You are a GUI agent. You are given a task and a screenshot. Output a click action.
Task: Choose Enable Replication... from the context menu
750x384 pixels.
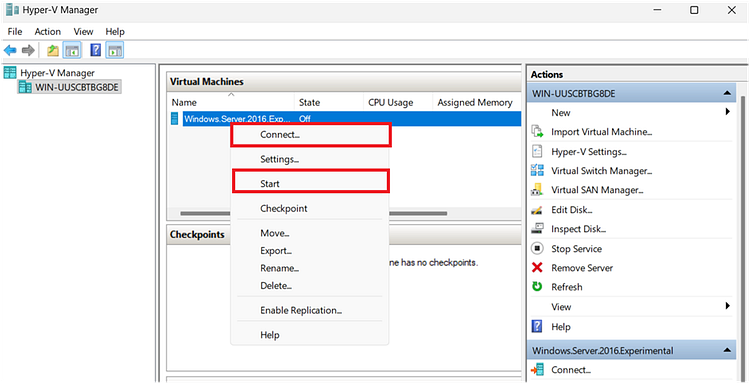pos(309,310)
